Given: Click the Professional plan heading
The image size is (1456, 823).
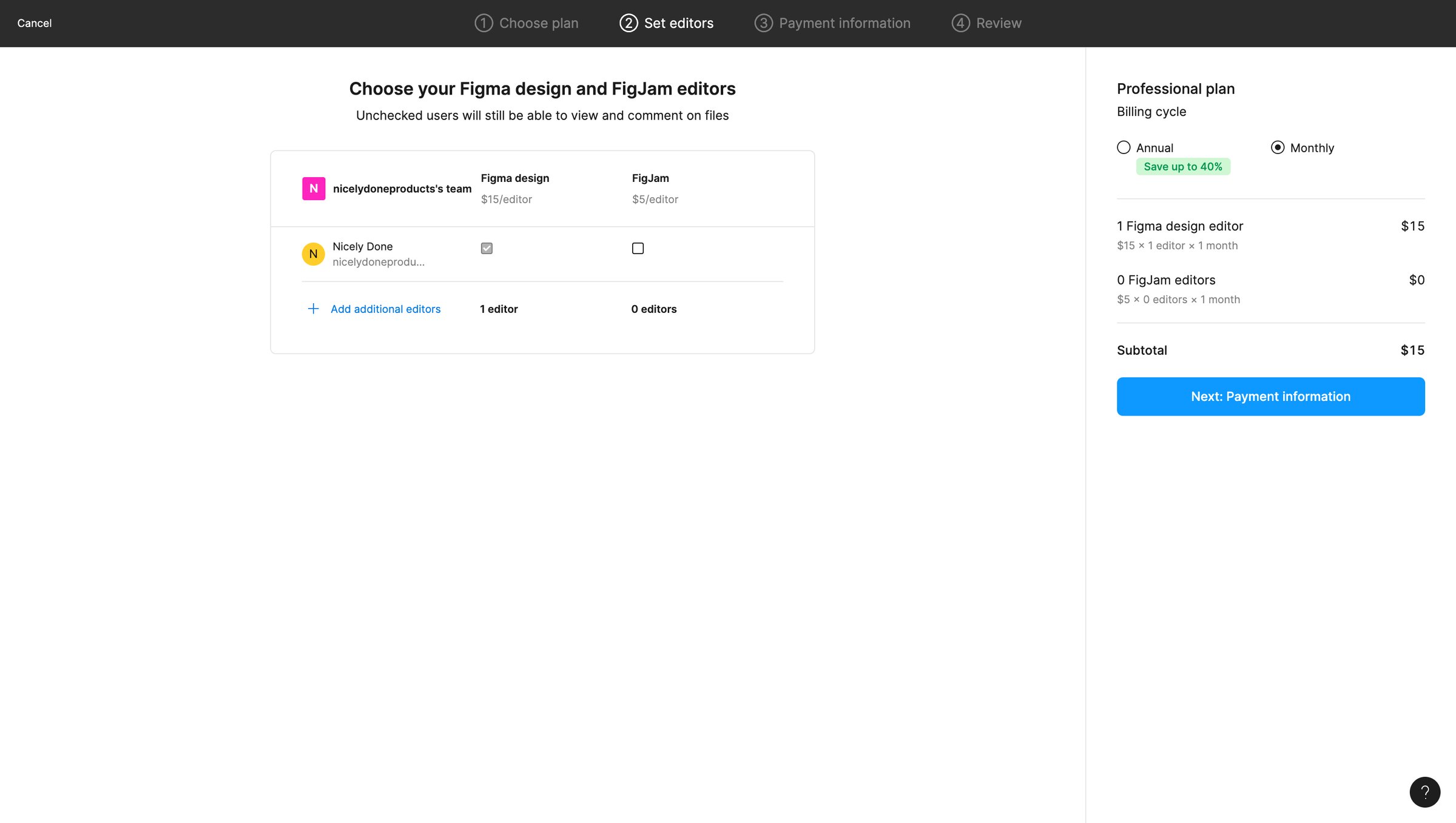Looking at the screenshot, I should click(1176, 89).
